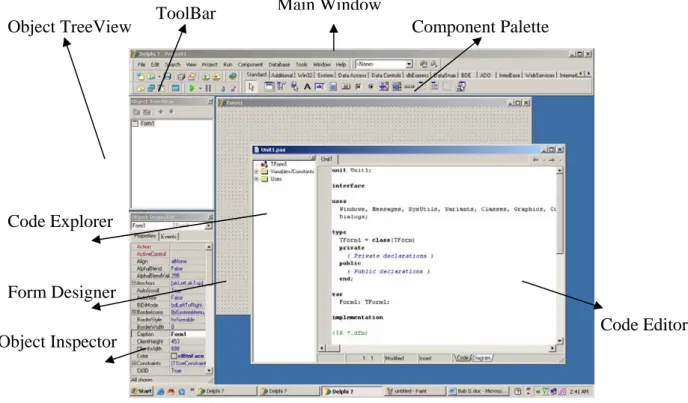
Task: Expand the Constraints property
Action: point(133,363)
